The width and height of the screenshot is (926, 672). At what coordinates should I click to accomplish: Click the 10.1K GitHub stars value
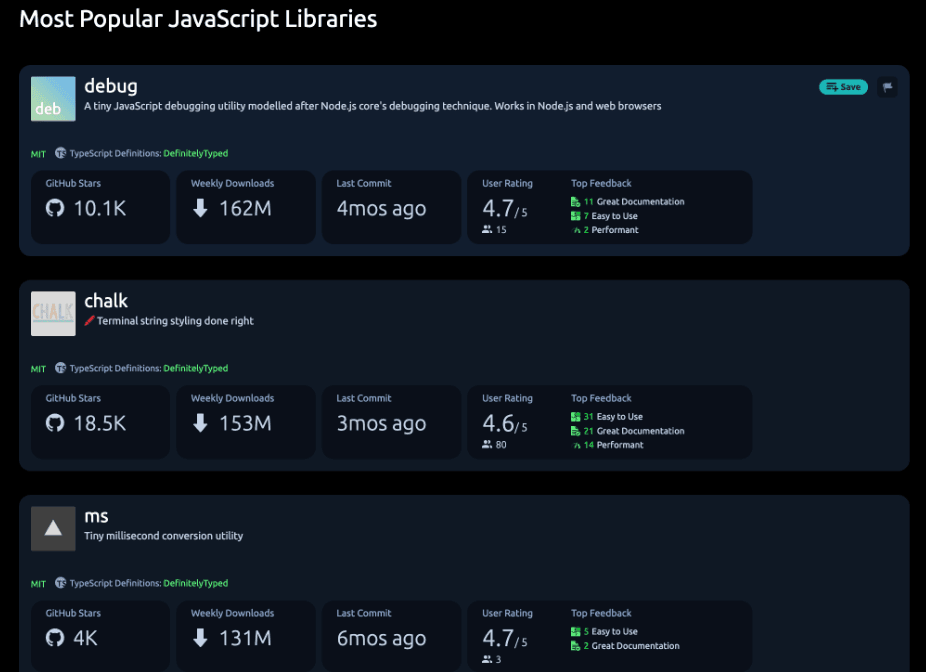[100, 208]
